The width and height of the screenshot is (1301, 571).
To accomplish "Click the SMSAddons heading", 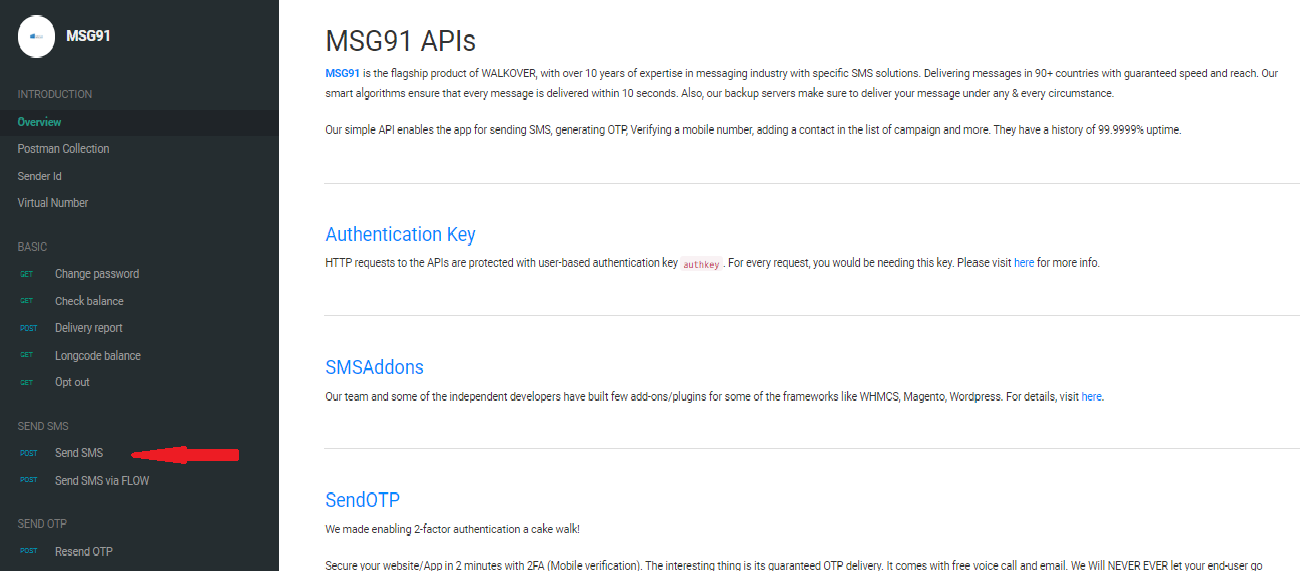I will click(x=374, y=367).
